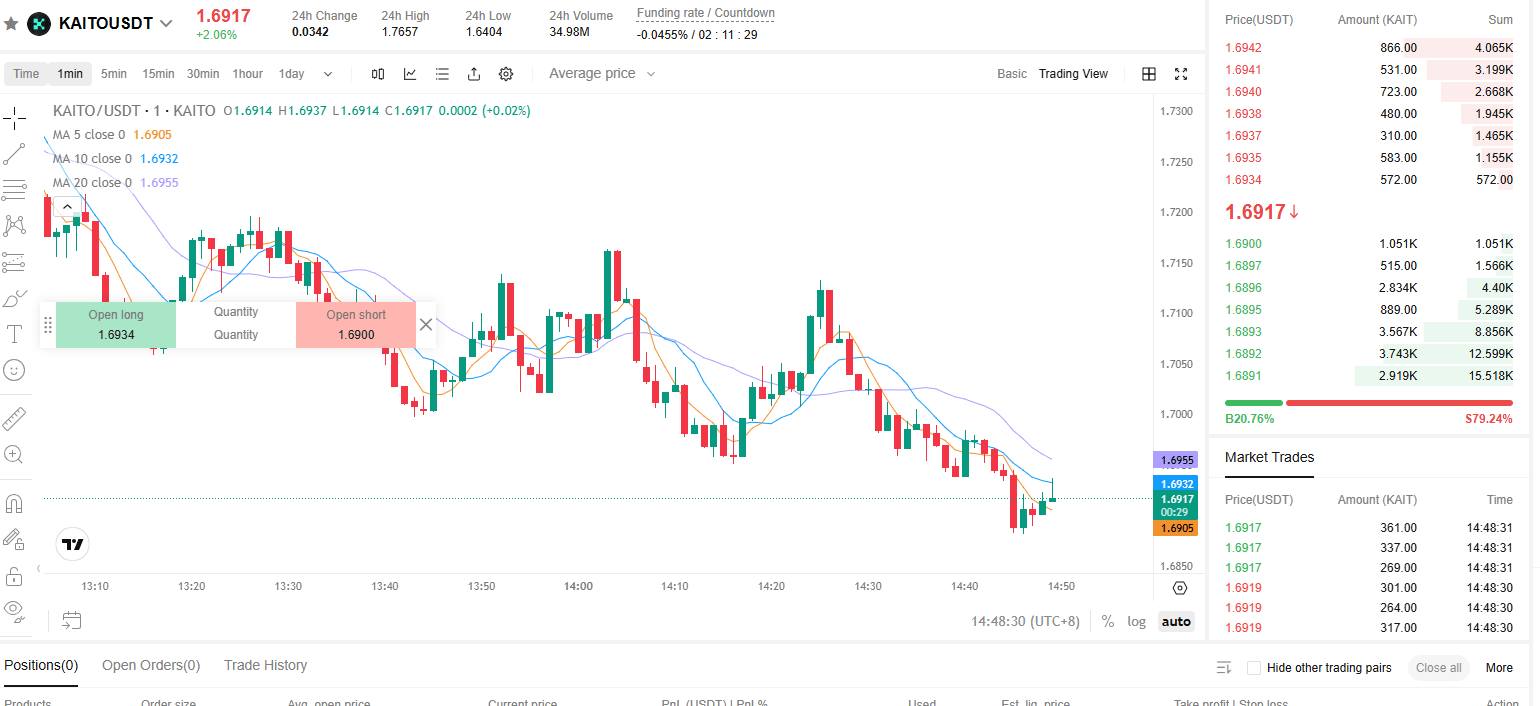Click Open long at 1.6934
Viewport: 1540px width, 706px height.
(x=116, y=325)
